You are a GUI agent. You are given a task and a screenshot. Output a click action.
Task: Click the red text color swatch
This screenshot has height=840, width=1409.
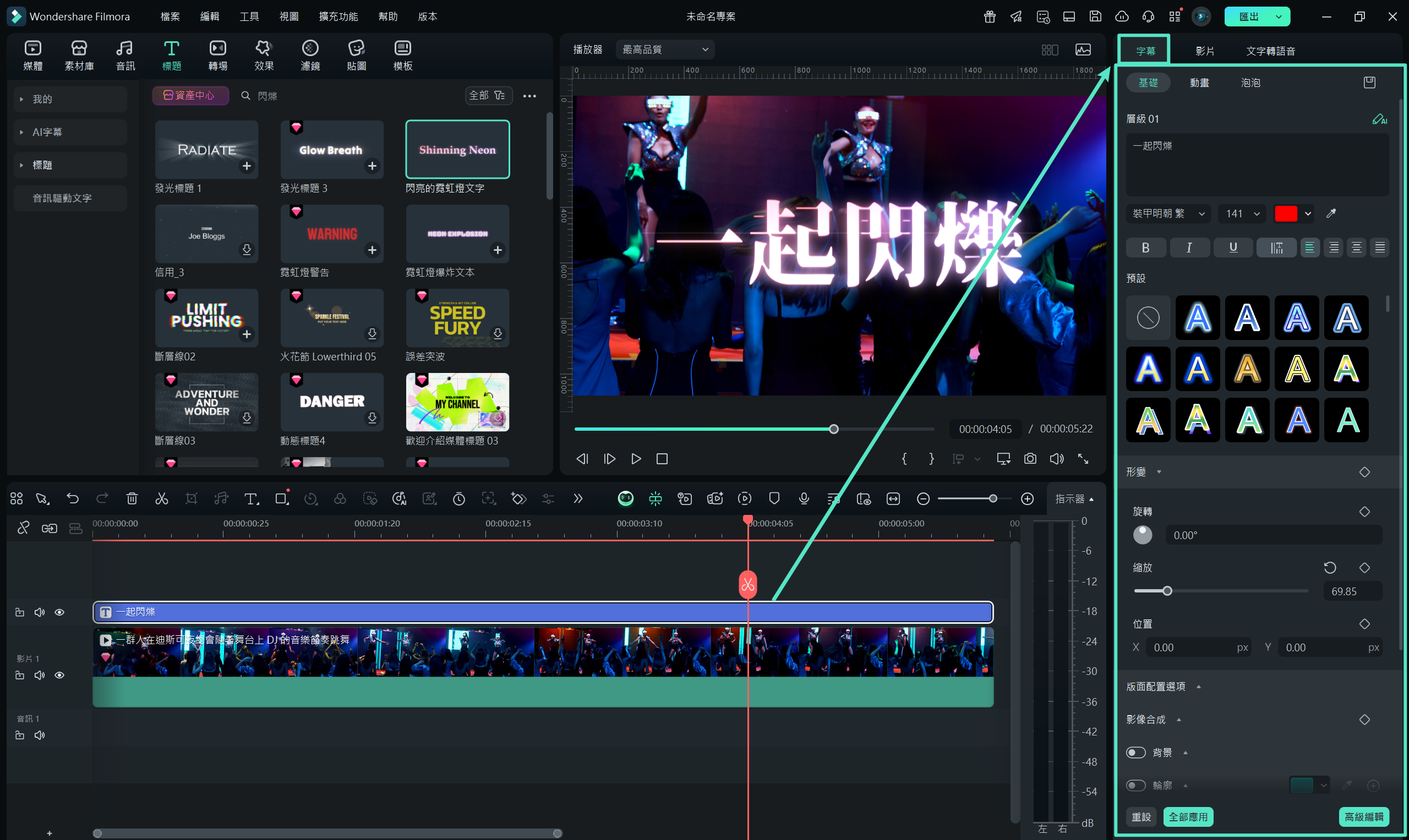click(x=1286, y=213)
